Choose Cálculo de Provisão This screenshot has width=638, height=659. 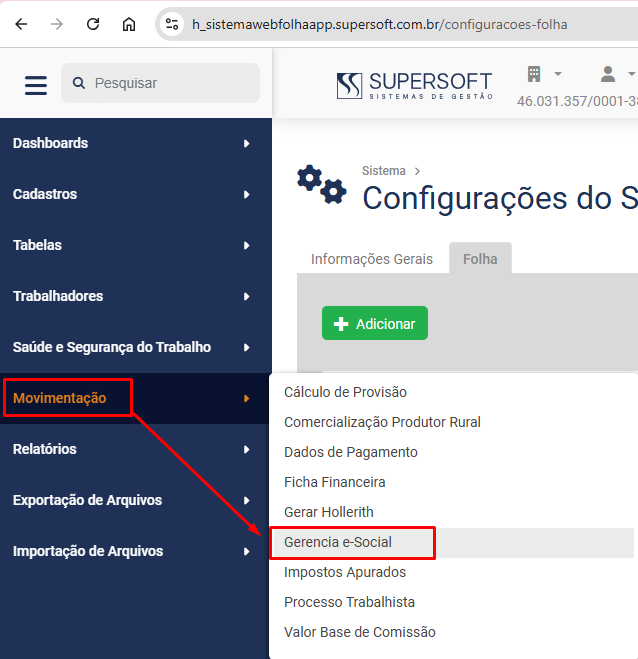345,392
